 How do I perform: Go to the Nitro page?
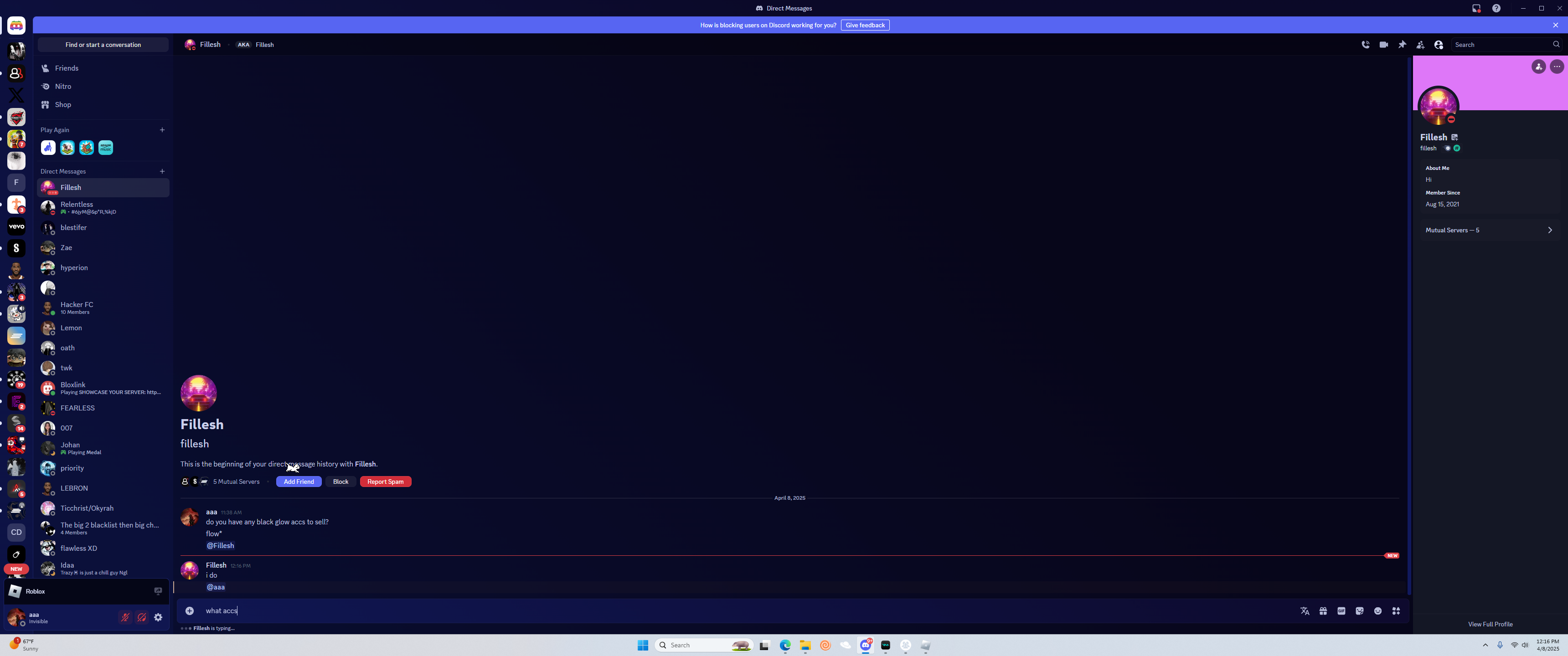[63, 87]
